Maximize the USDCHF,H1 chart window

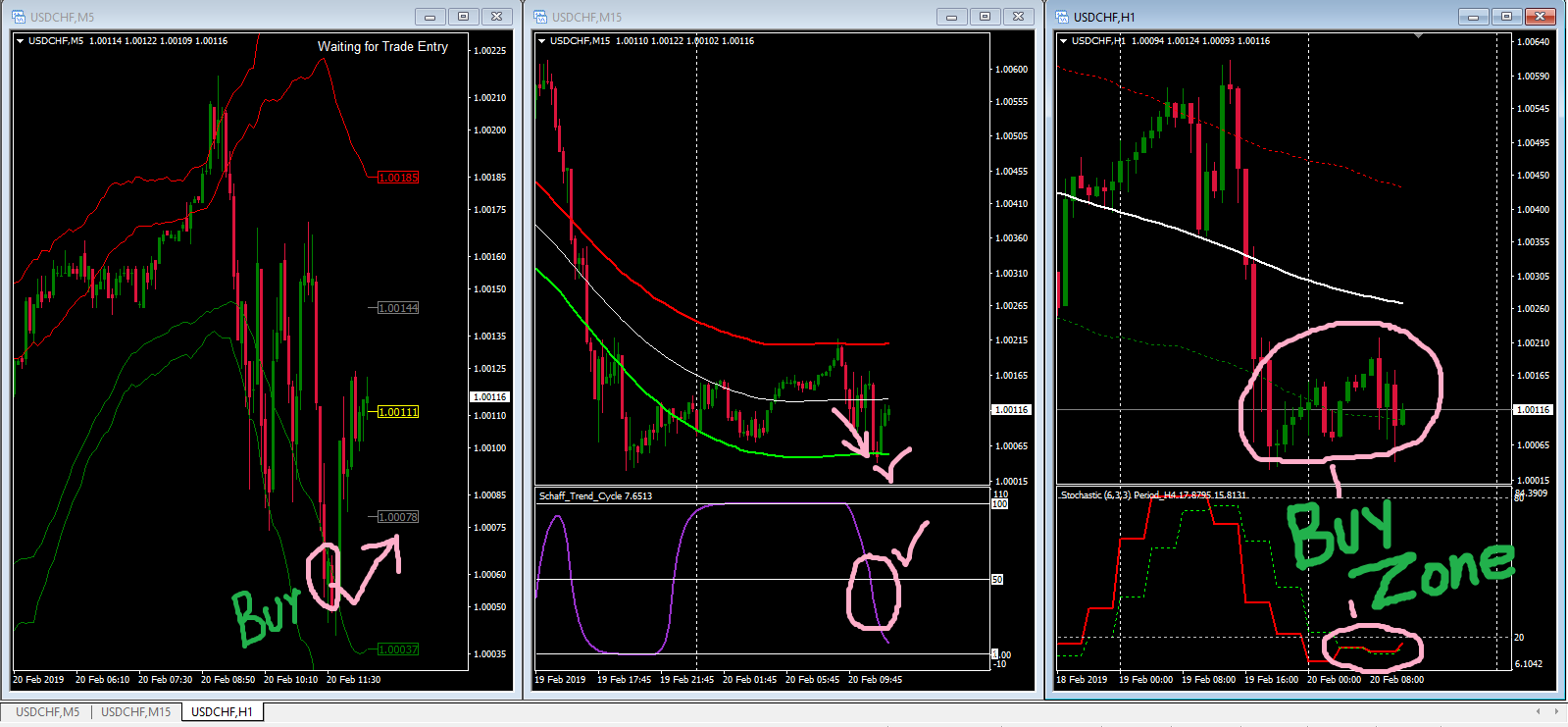[x=1506, y=17]
